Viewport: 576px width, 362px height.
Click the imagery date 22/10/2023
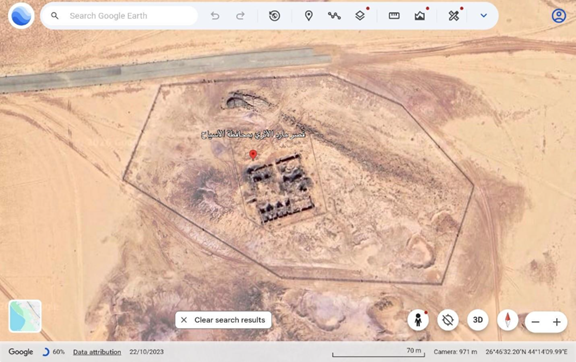[146, 352]
